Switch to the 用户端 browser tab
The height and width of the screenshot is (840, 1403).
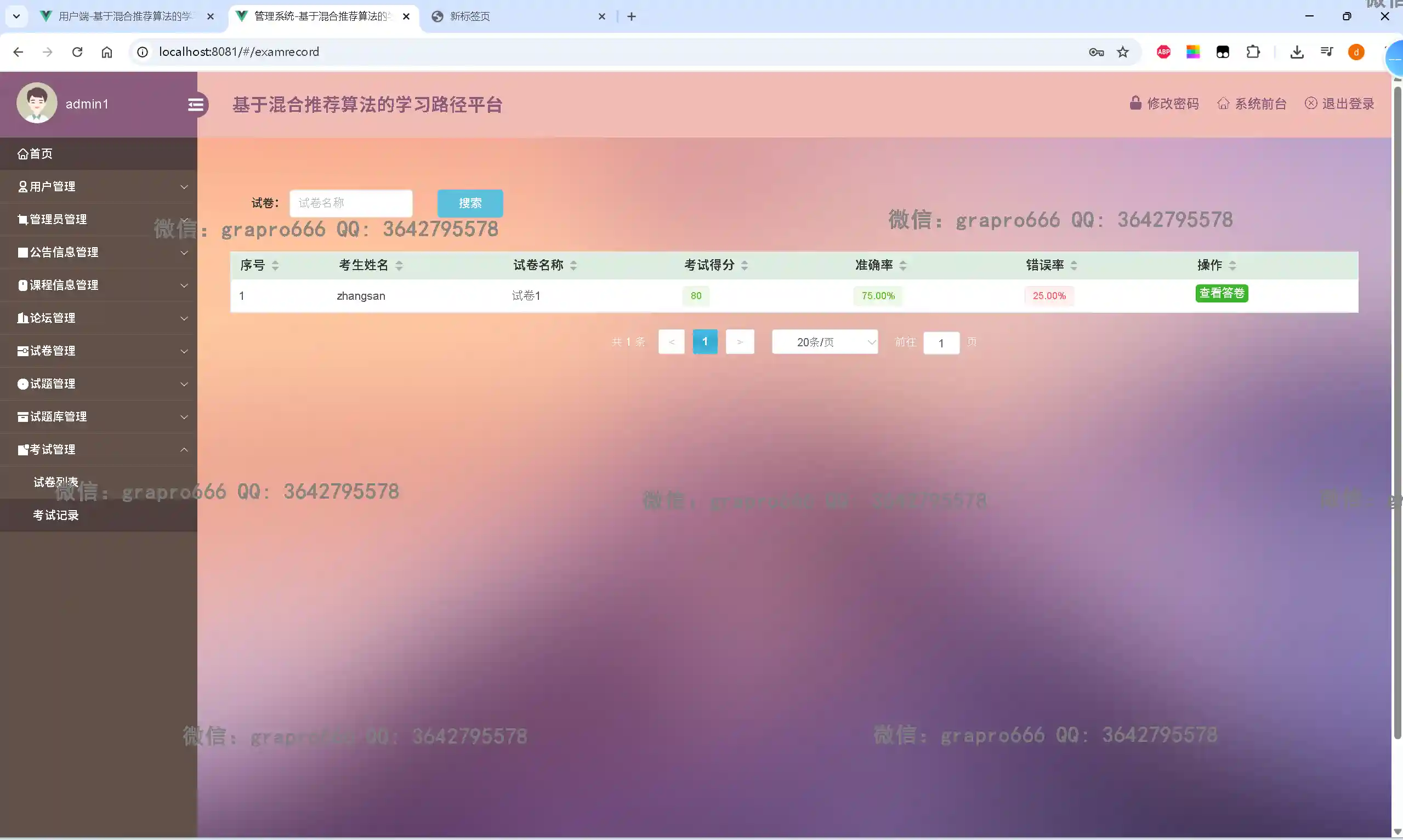pos(124,16)
